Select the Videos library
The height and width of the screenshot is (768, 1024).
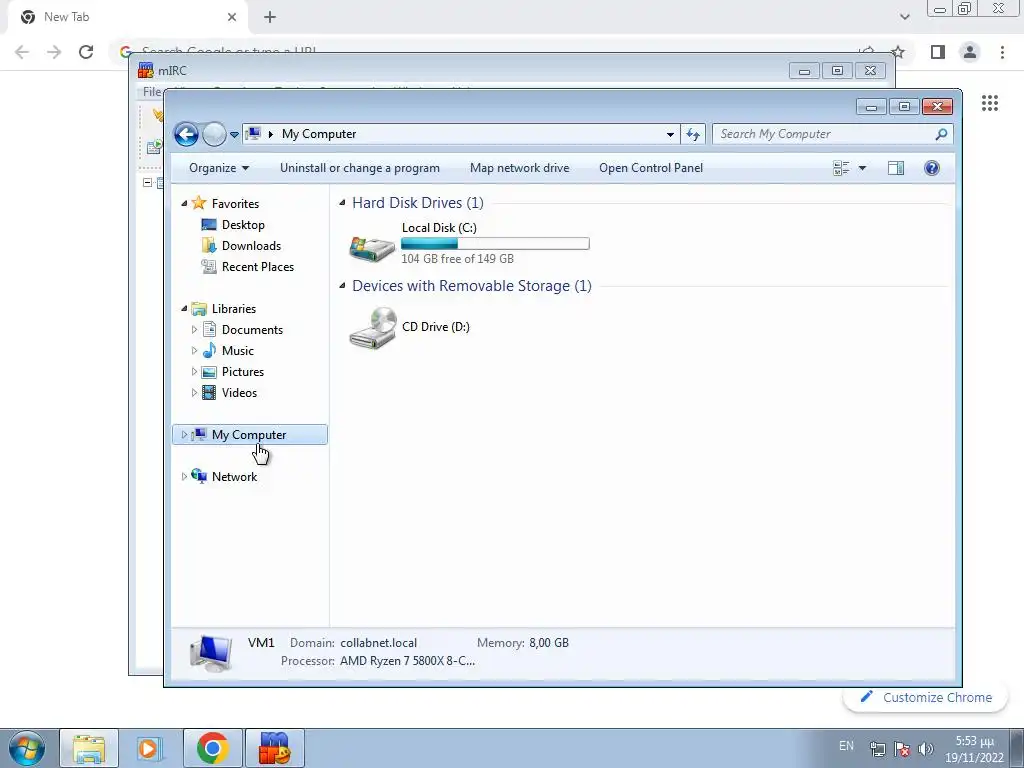tap(239, 392)
